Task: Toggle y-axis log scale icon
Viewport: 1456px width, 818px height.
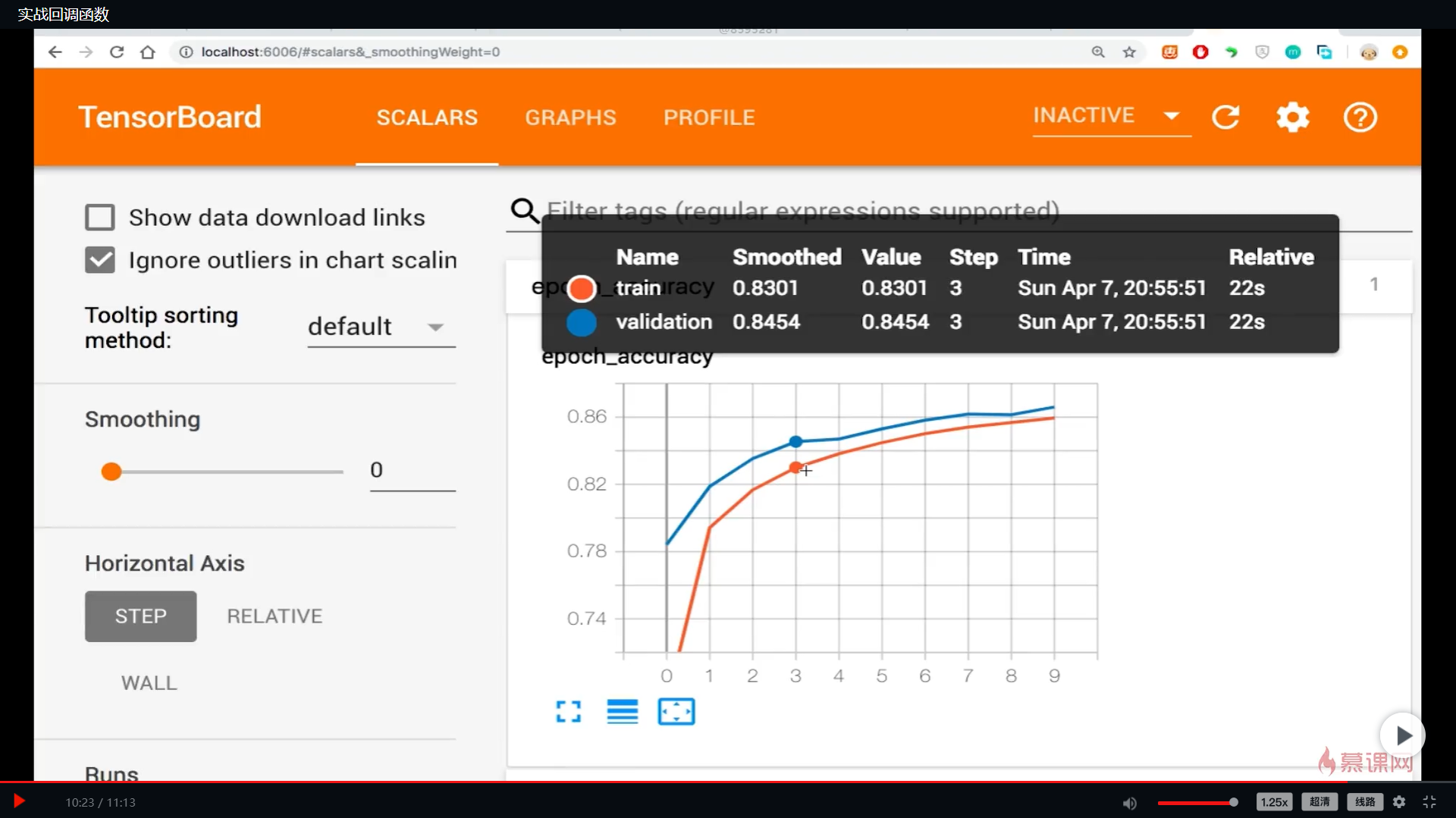Action: pyautogui.click(x=623, y=711)
